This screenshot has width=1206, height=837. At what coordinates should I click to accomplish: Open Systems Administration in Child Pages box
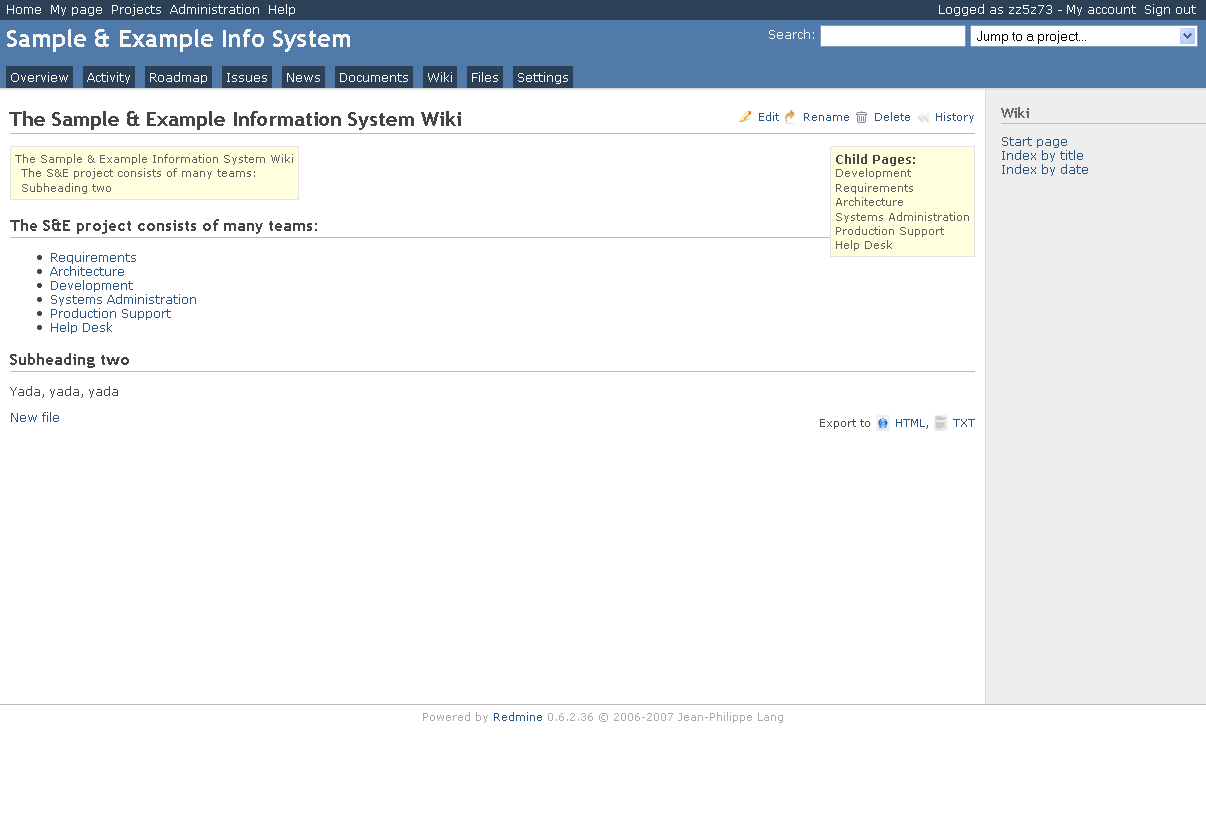pyautogui.click(x=902, y=217)
